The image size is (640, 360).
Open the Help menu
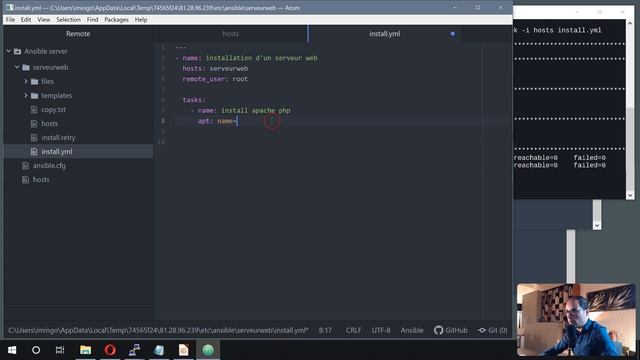141,20
